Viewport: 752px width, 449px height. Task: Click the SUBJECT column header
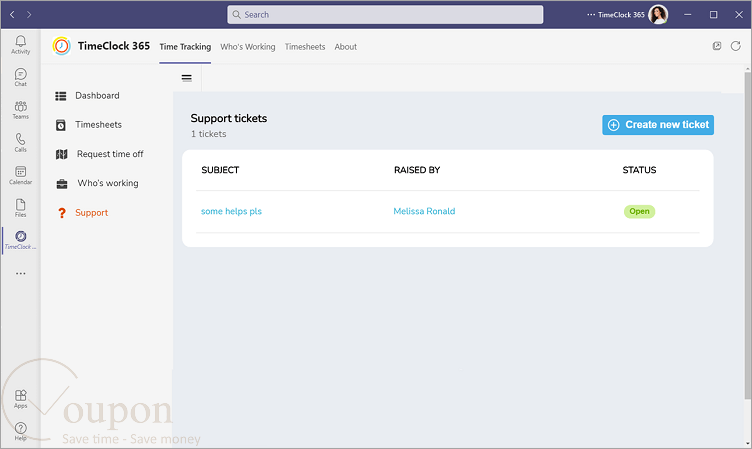(220, 170)
